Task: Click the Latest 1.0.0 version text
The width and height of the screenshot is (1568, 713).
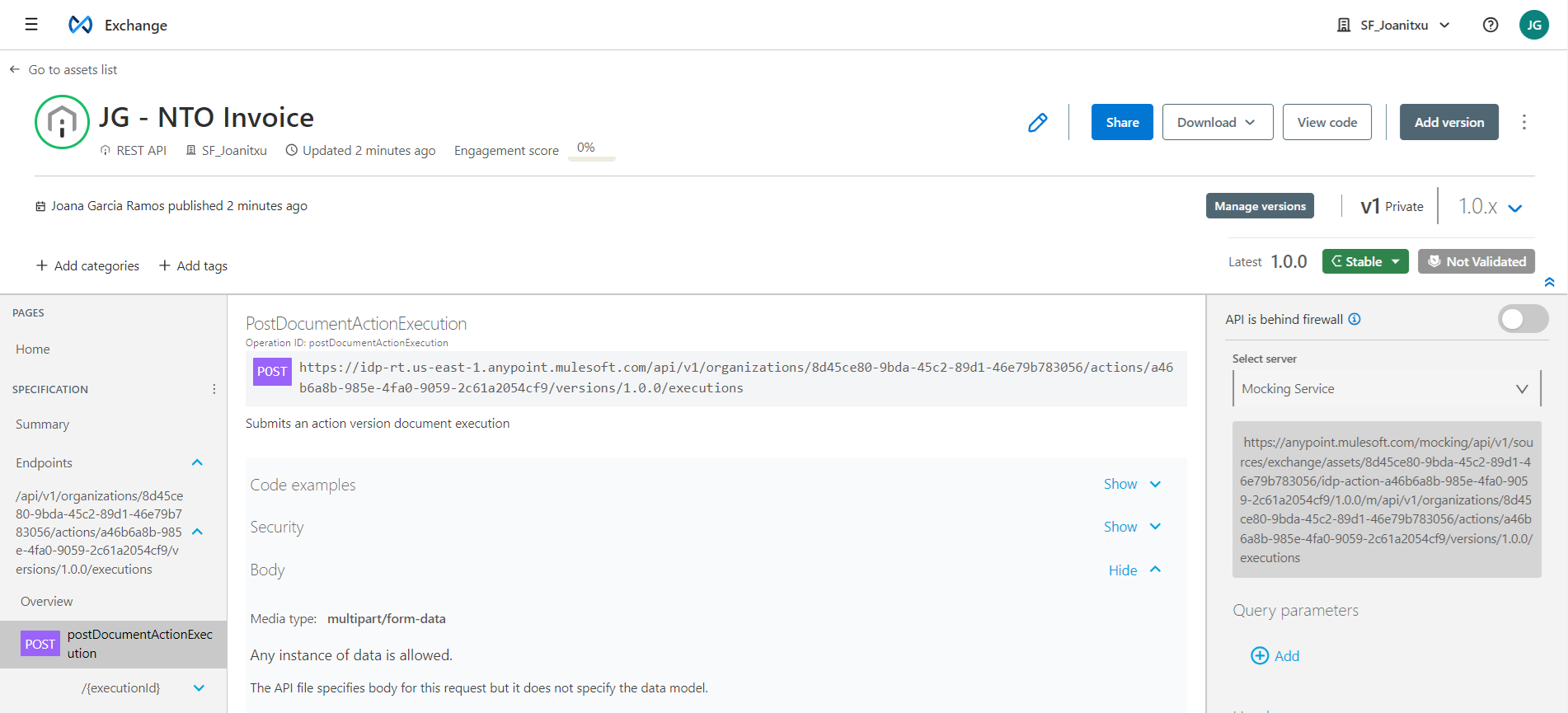Action: [x=1268, y=261]
